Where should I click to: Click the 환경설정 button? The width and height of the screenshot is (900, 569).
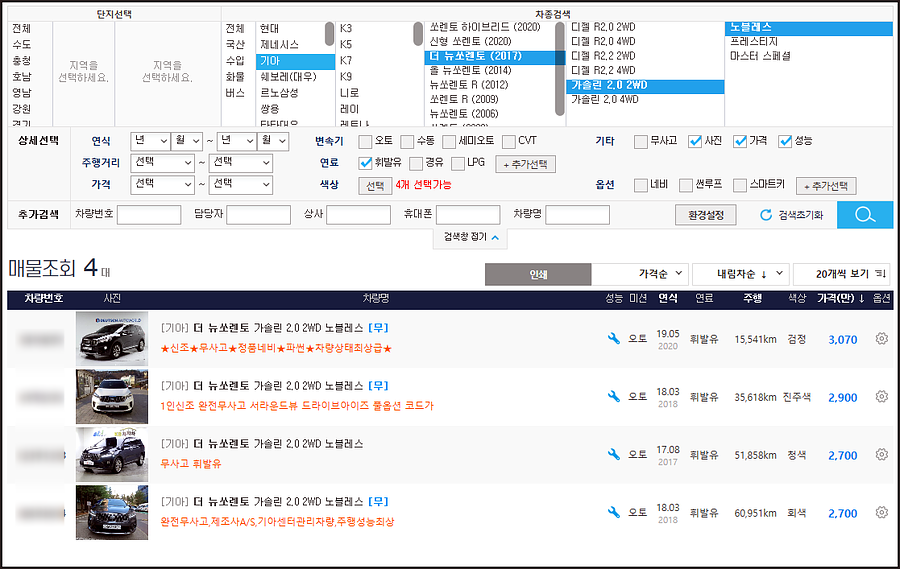705,215
